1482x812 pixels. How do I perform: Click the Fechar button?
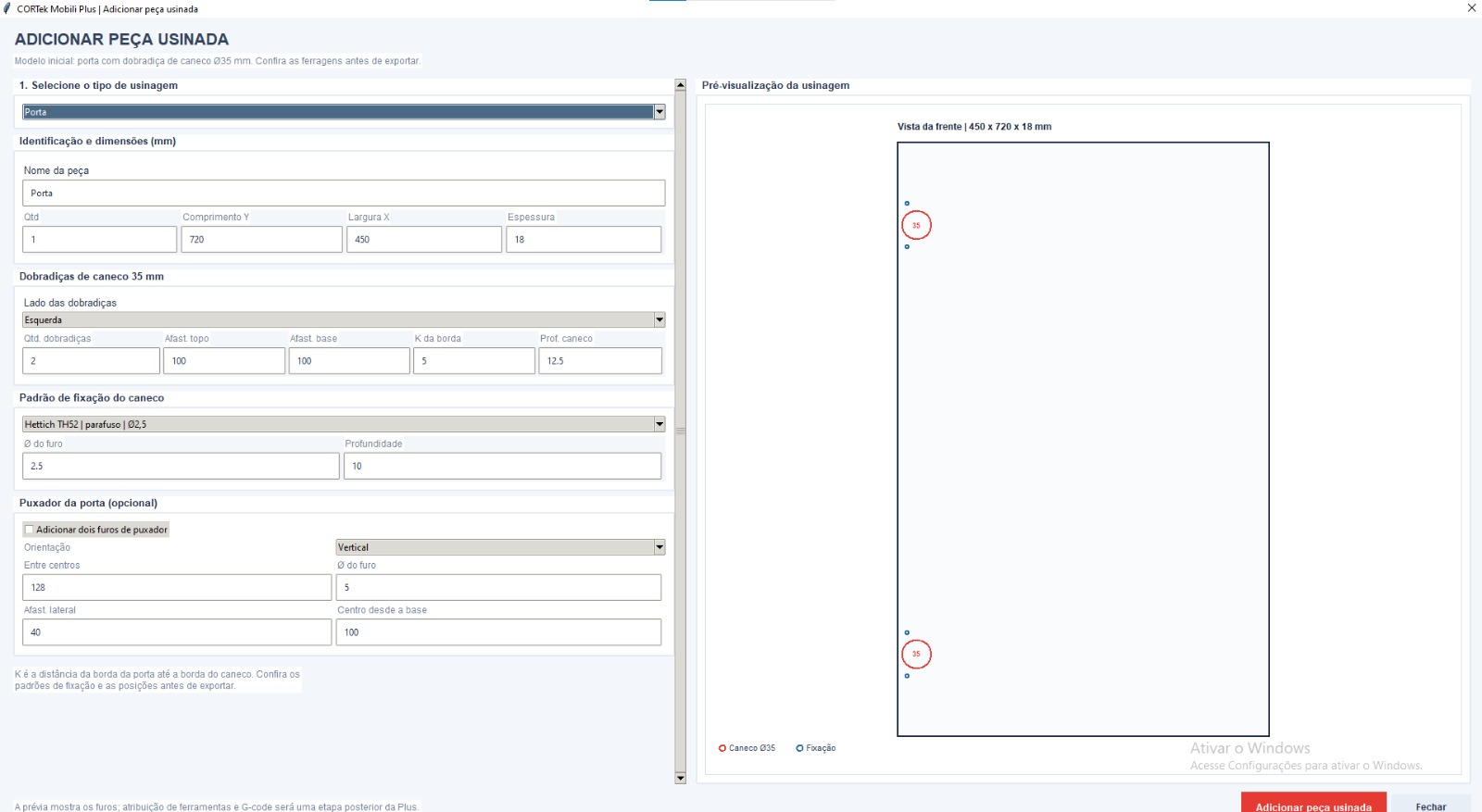tap(1430, 804)
